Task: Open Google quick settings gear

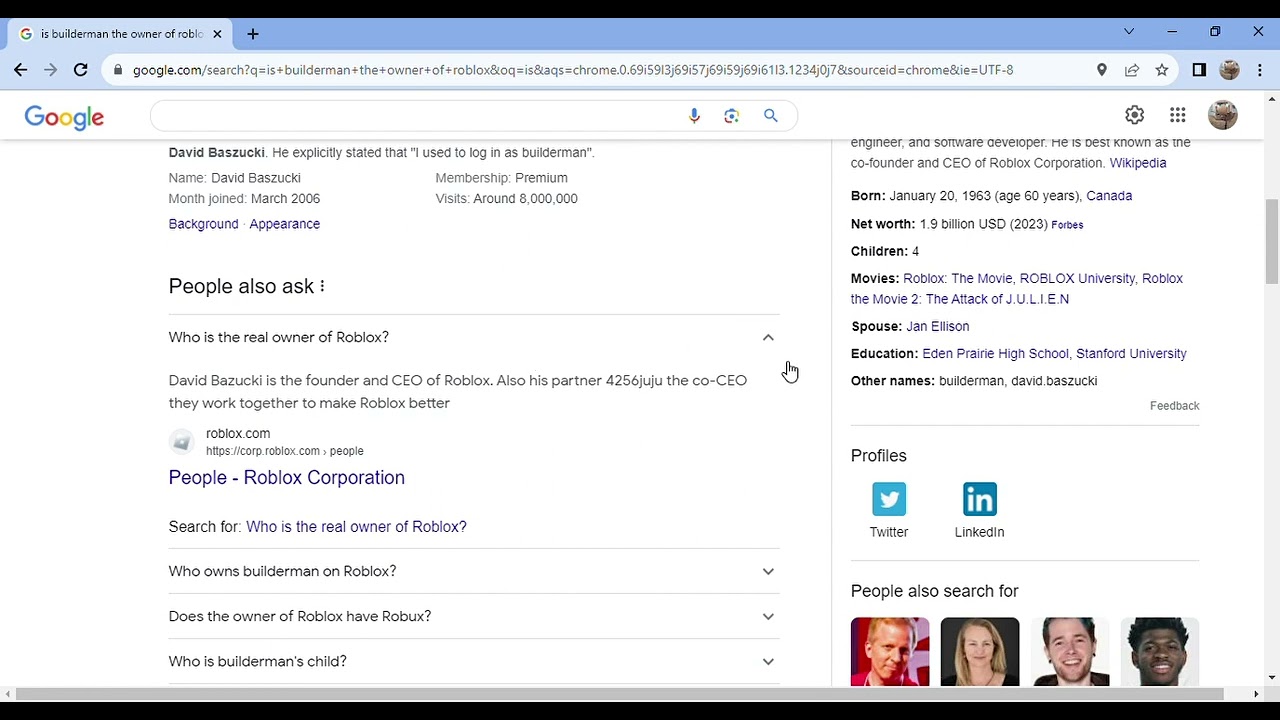Action: tap(1134, 115)
